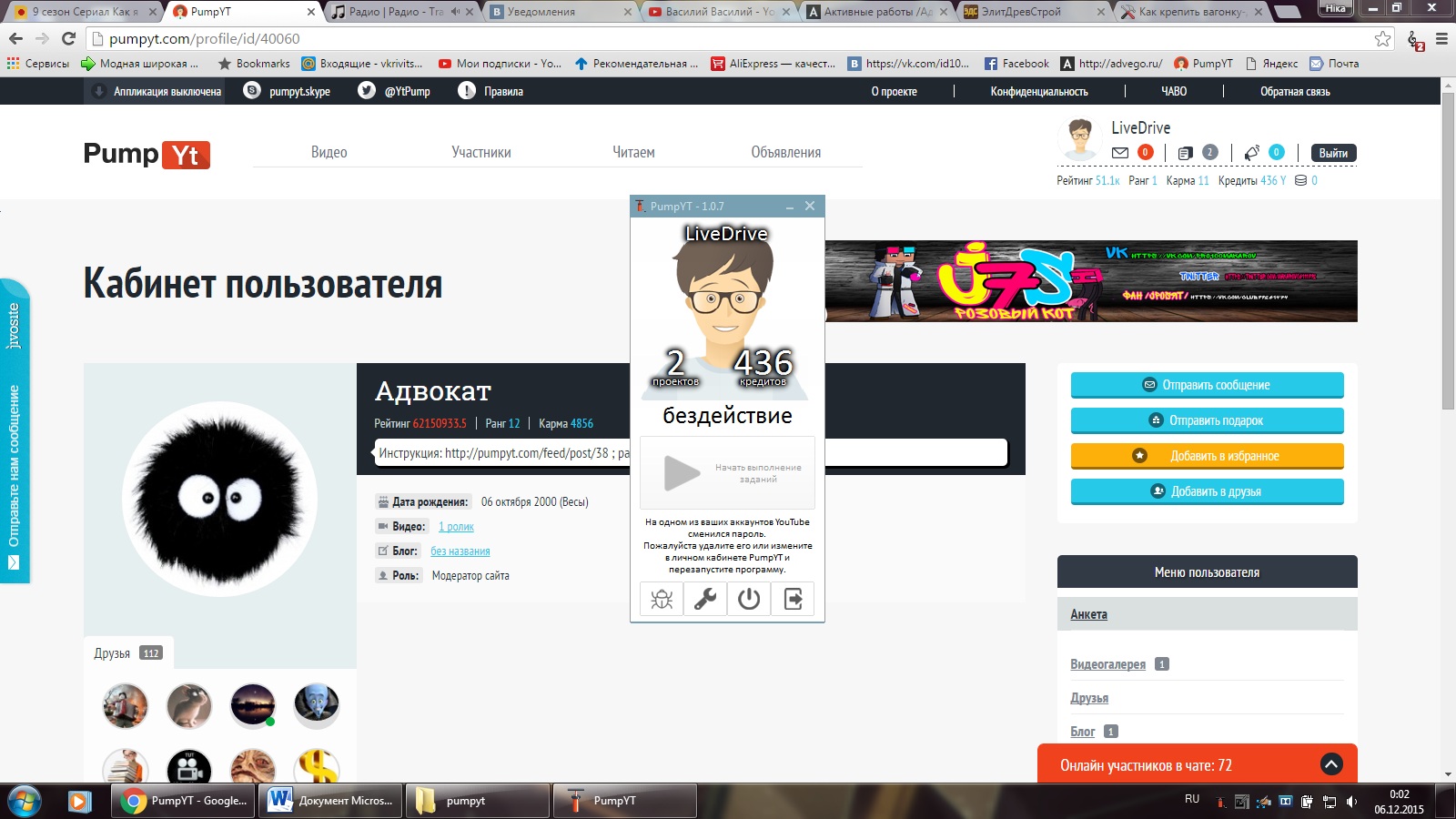Click the Отправить подарок button
This screenshot has height=819, width=1456.
pyautogui.click(x=1208, y=420)
